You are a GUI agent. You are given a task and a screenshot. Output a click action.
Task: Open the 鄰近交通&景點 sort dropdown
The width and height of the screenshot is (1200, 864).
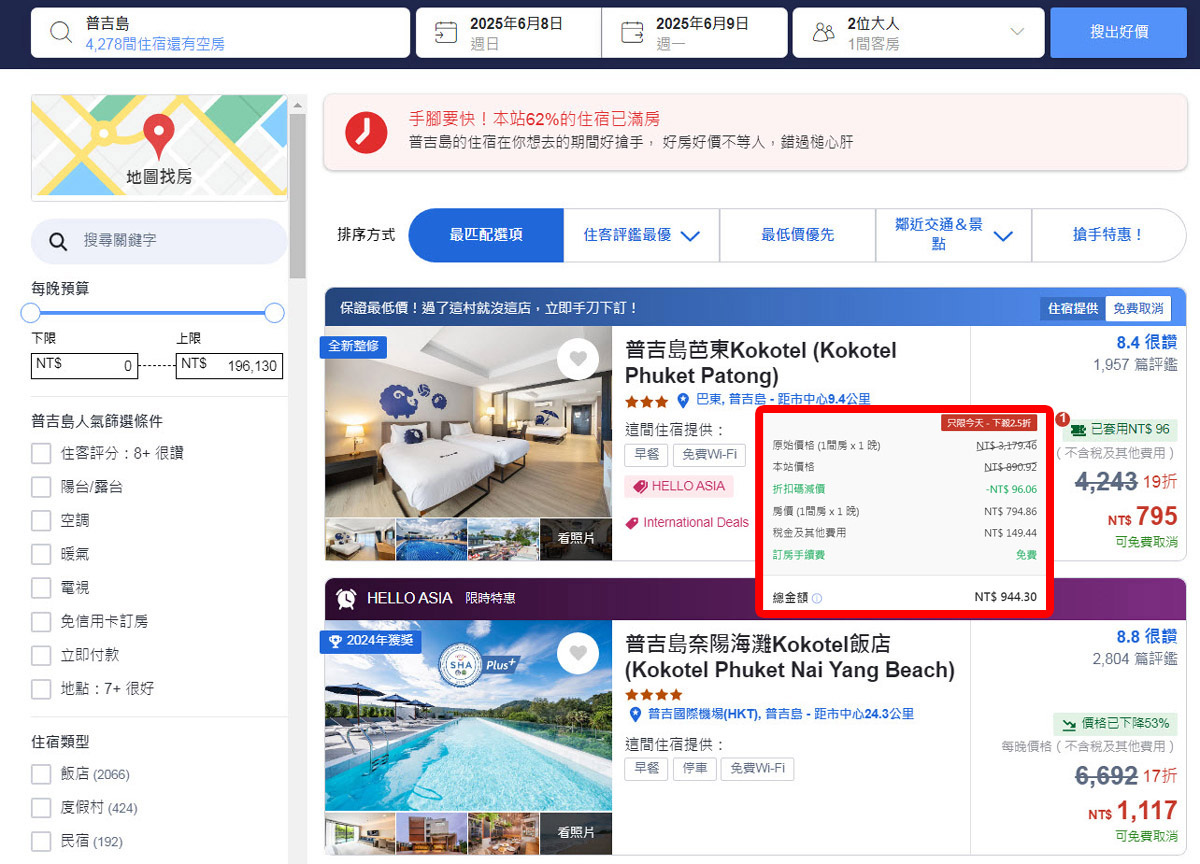pyautogui.click(x=953, y=235)
